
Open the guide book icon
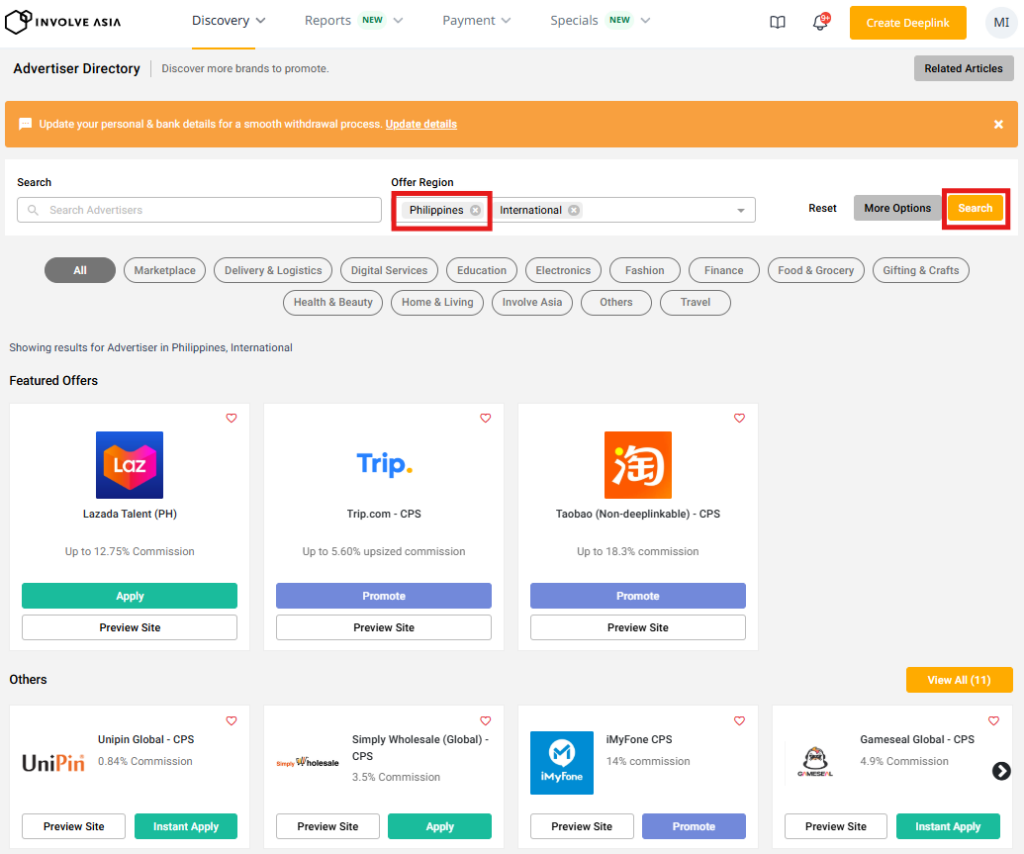(777, 23)
